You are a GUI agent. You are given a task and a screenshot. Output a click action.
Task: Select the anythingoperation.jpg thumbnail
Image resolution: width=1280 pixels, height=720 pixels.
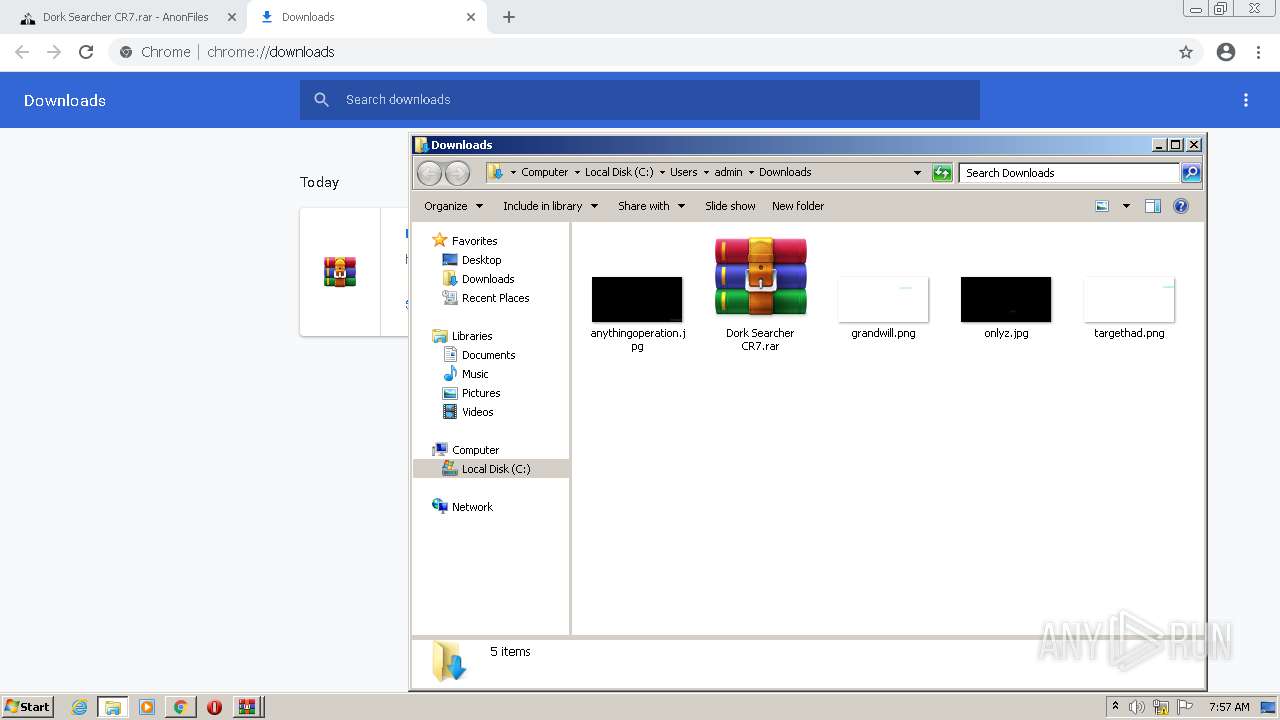pyautogui.click(x=637, y=300)
